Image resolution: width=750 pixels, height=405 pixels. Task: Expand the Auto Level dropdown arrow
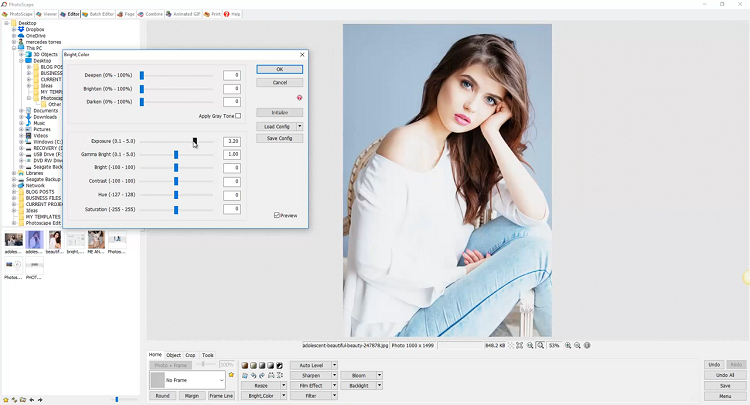click(334, 365)
